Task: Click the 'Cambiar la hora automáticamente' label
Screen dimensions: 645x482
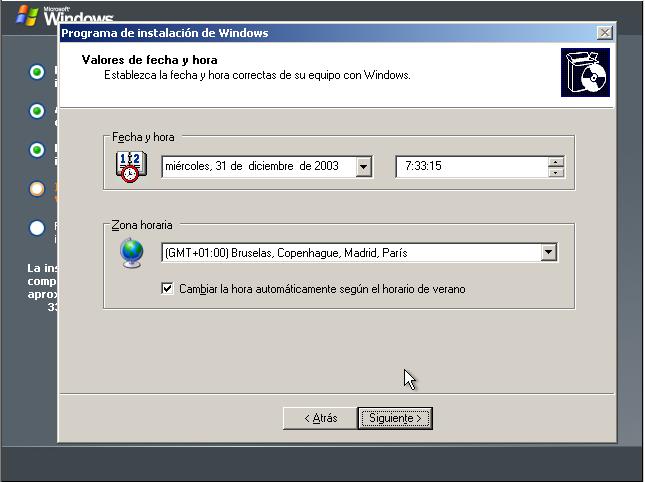Action: (322, 289)
